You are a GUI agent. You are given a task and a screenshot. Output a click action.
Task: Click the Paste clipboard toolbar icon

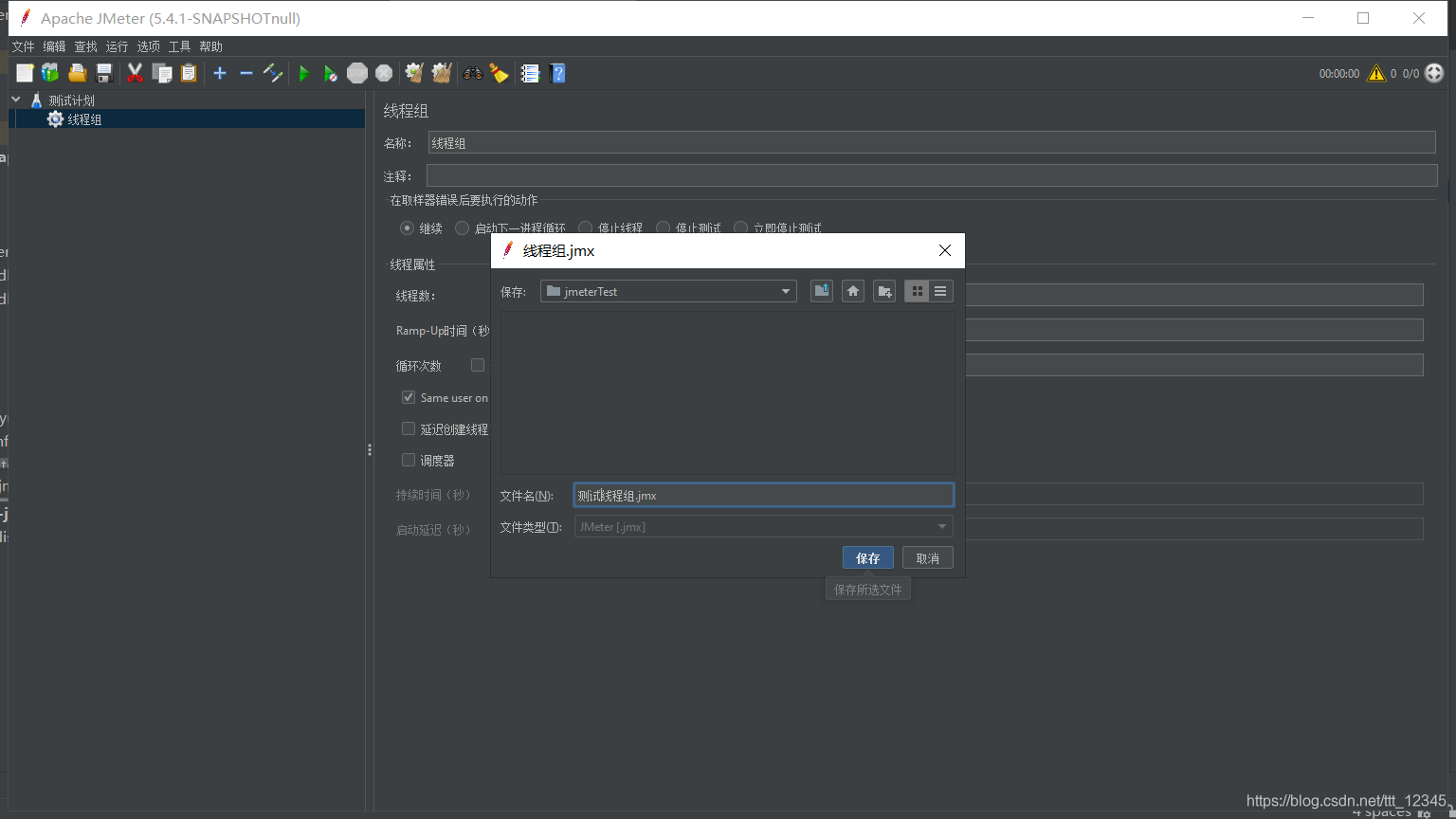coord(189,73)
